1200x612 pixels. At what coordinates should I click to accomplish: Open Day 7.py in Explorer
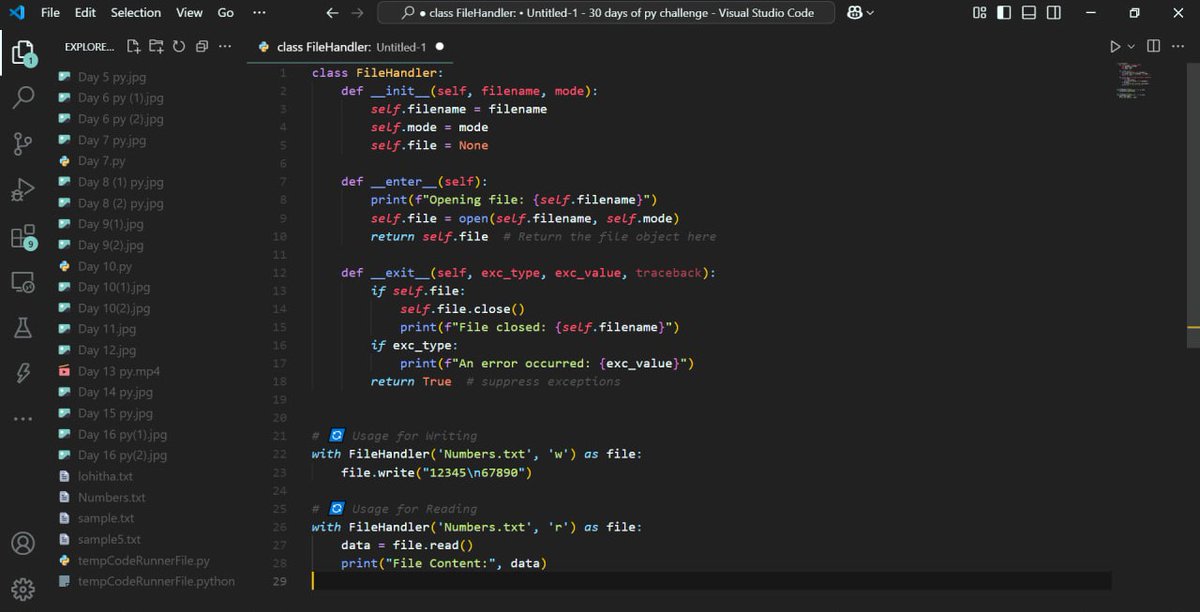102,161
